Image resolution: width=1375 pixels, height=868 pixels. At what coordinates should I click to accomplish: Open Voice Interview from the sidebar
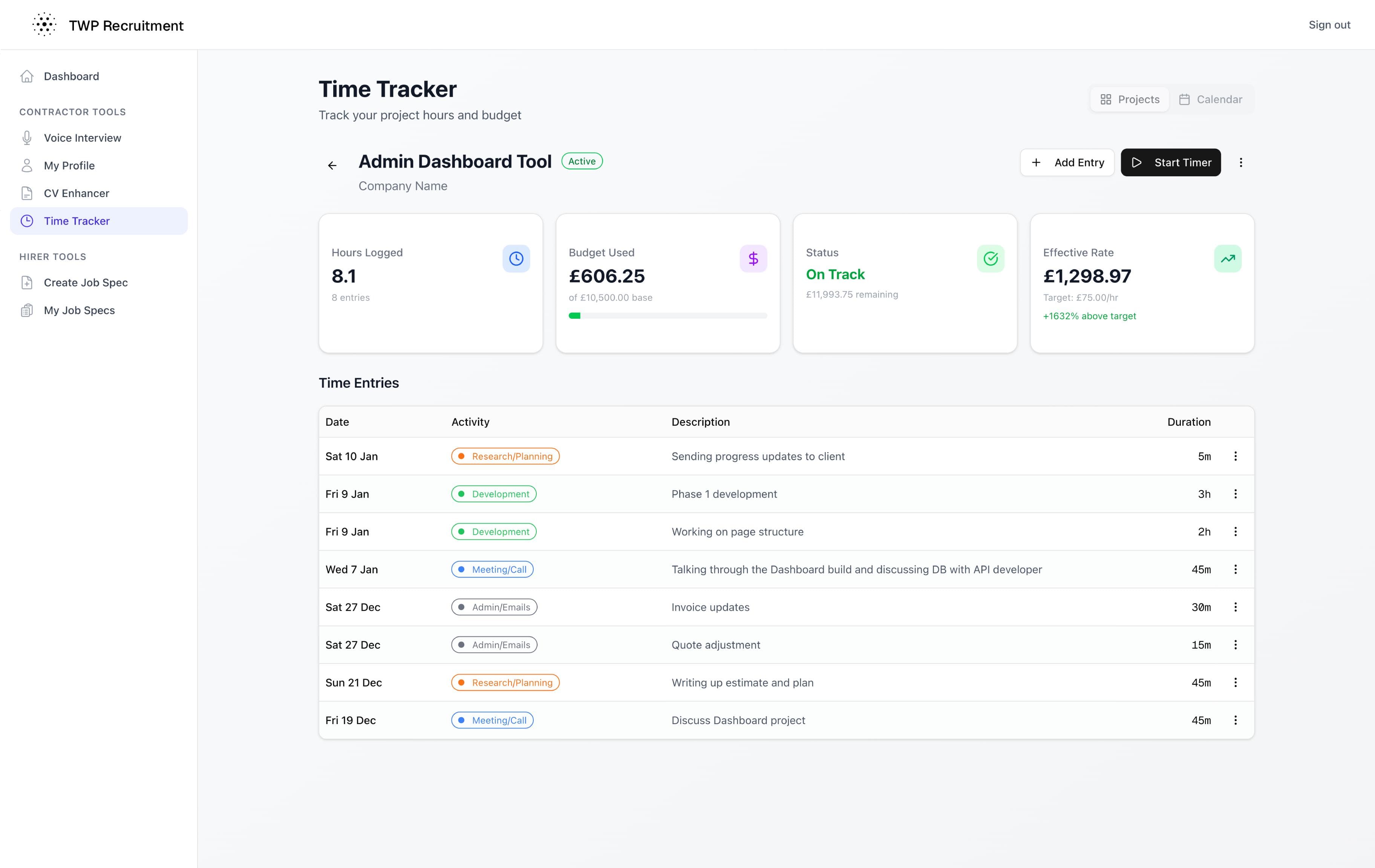coord(82,138)
